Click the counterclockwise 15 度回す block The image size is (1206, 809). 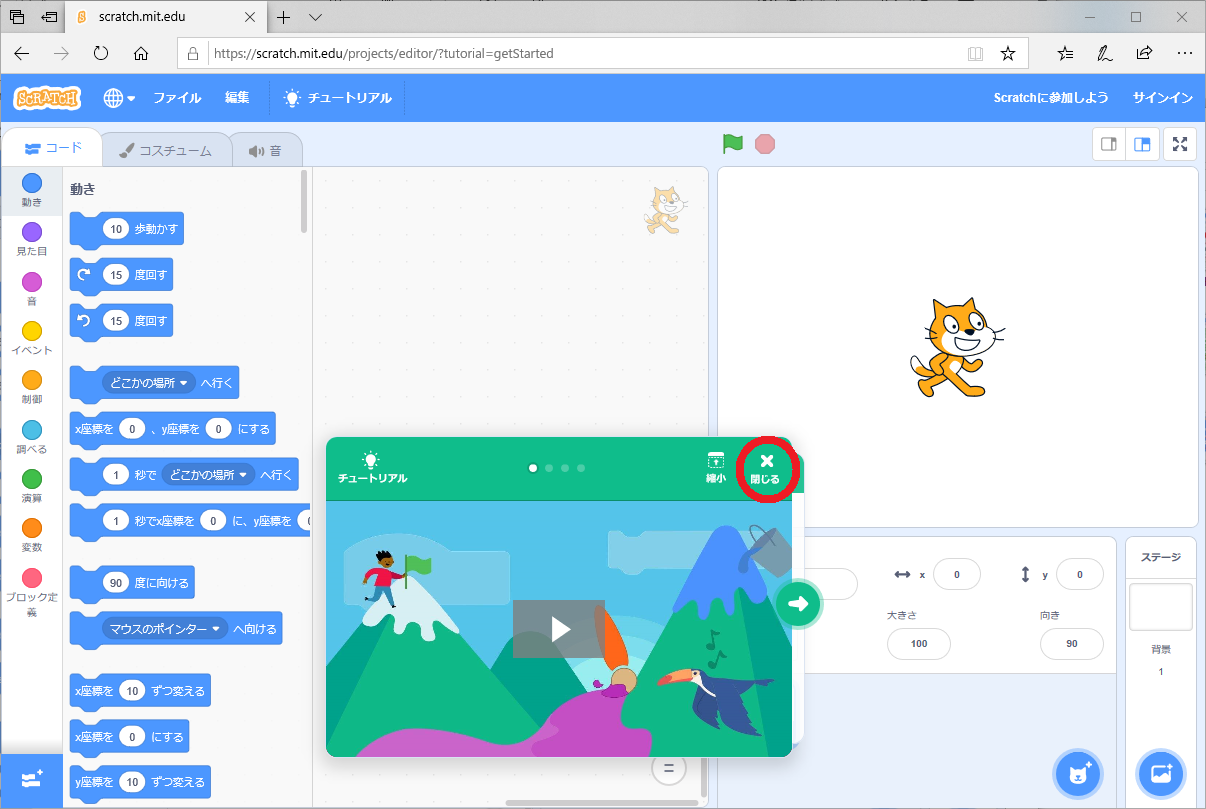(x=121, y=321)
